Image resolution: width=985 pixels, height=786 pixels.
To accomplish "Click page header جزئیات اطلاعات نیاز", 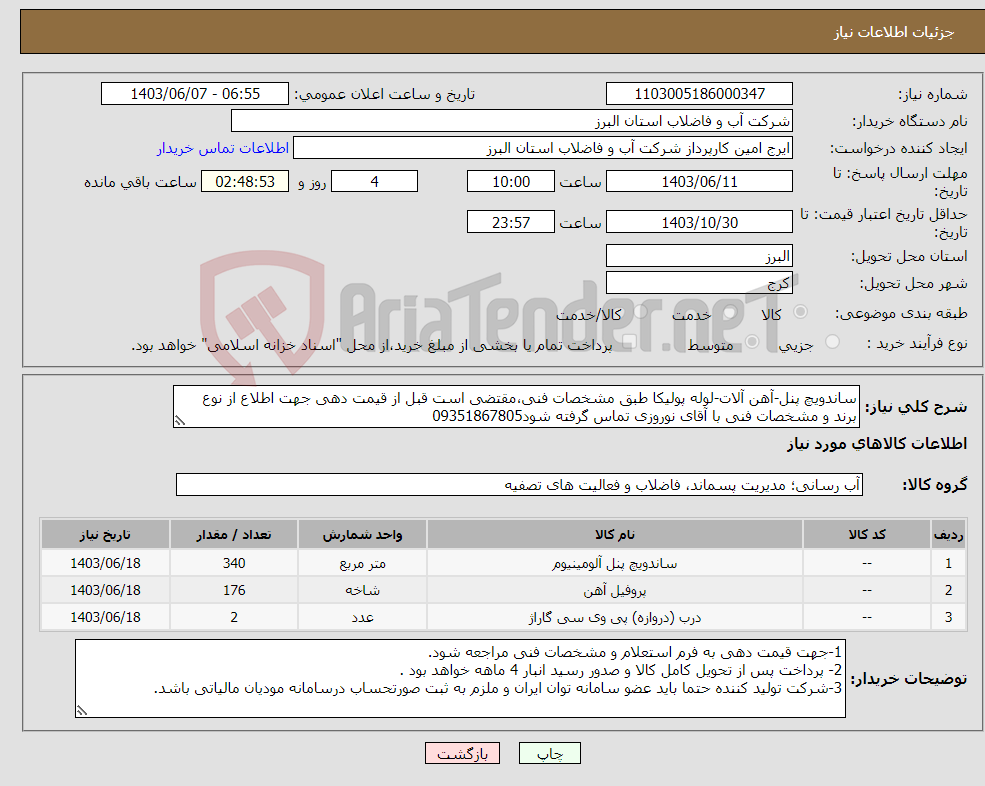I will tap(893, 32).
